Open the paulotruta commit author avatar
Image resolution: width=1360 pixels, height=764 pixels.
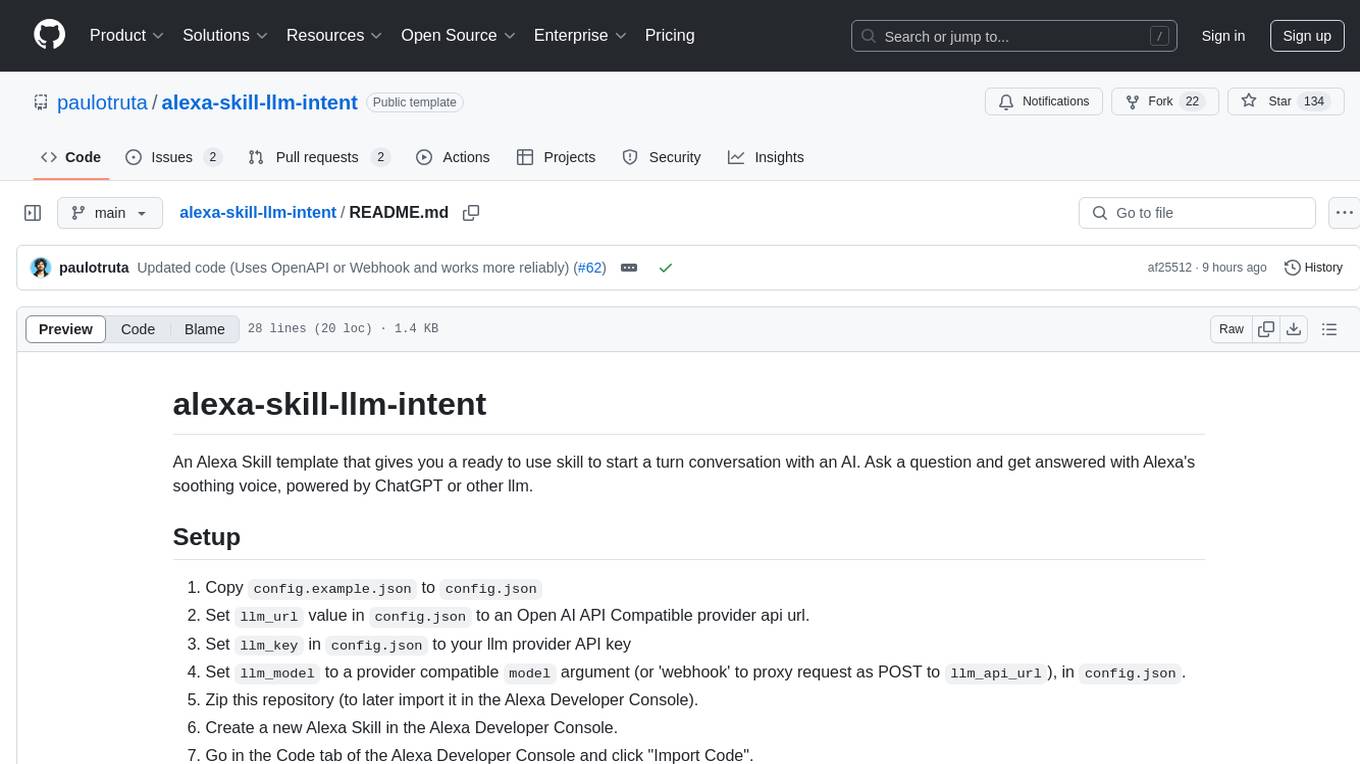tap(41, 268)
